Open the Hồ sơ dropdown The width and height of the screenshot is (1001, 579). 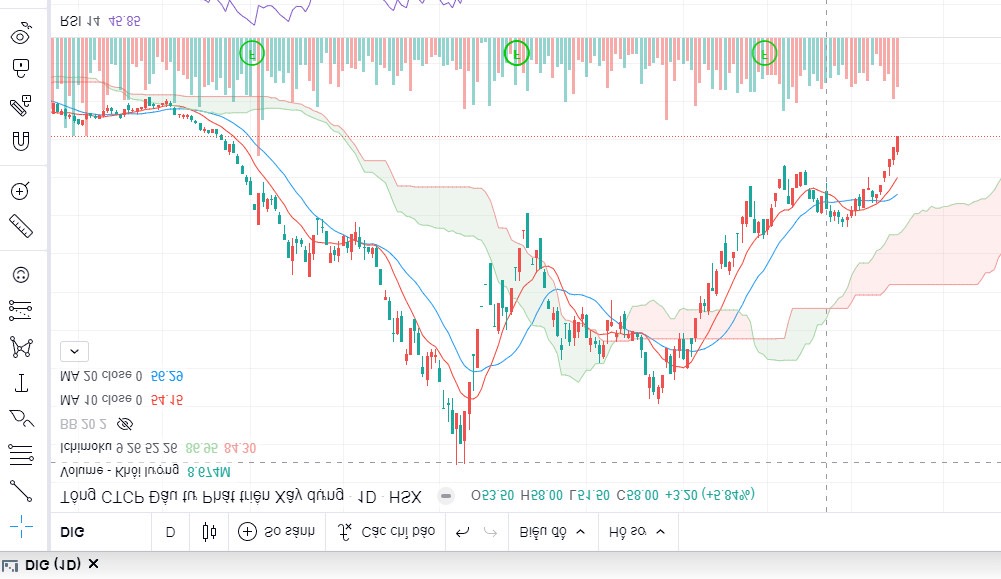pos(637,532)
